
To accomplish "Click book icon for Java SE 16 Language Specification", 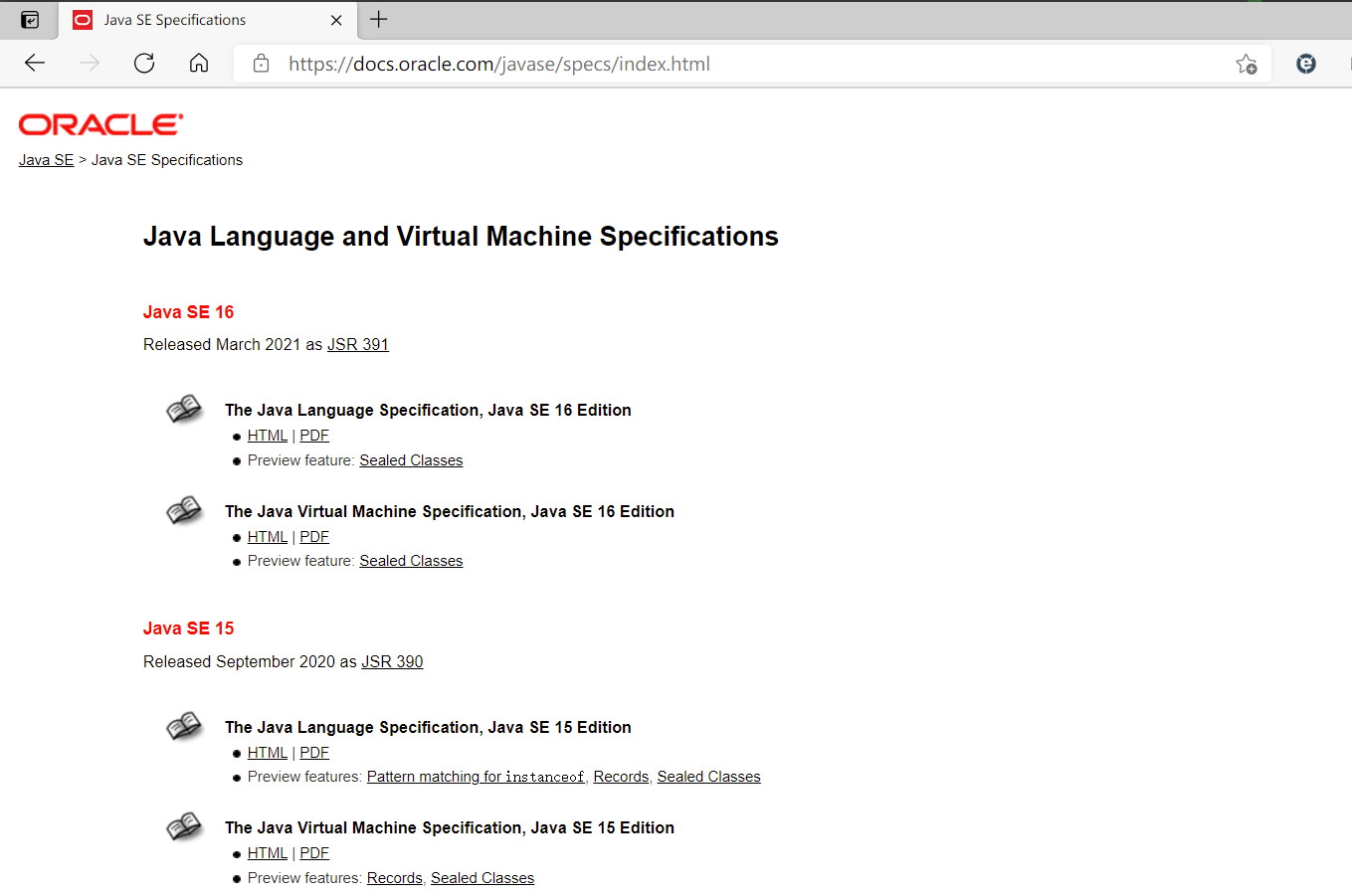I will click(184, 409).
